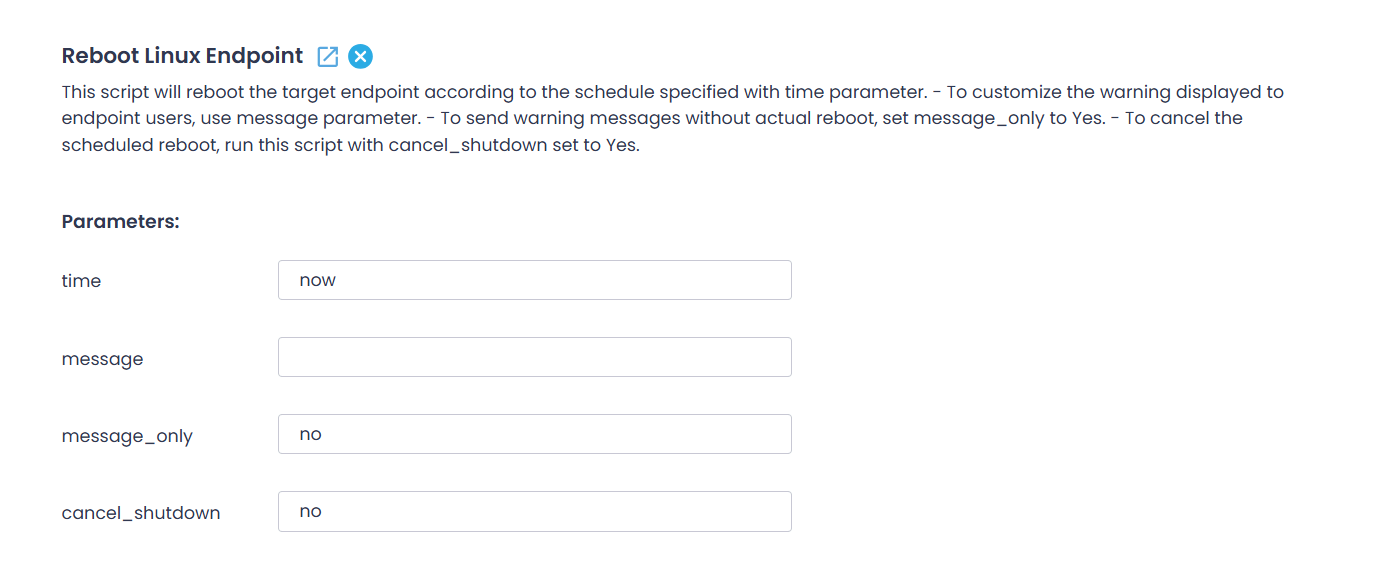Click the time parameter label
Viewport: 1374px width, 585px height.
pos(82,281)
